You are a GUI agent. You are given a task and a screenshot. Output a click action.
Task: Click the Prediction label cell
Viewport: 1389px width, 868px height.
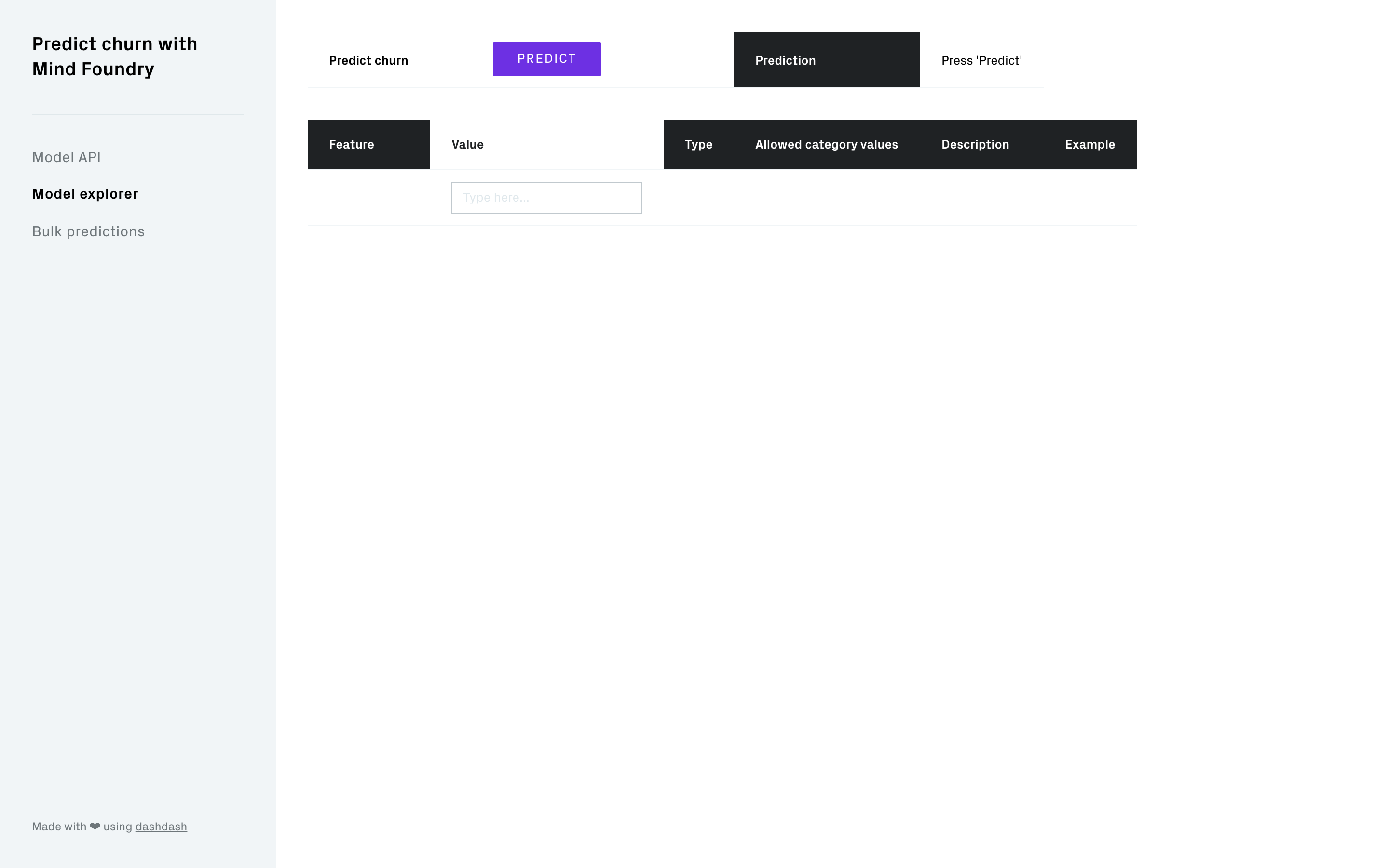point(827,60)
